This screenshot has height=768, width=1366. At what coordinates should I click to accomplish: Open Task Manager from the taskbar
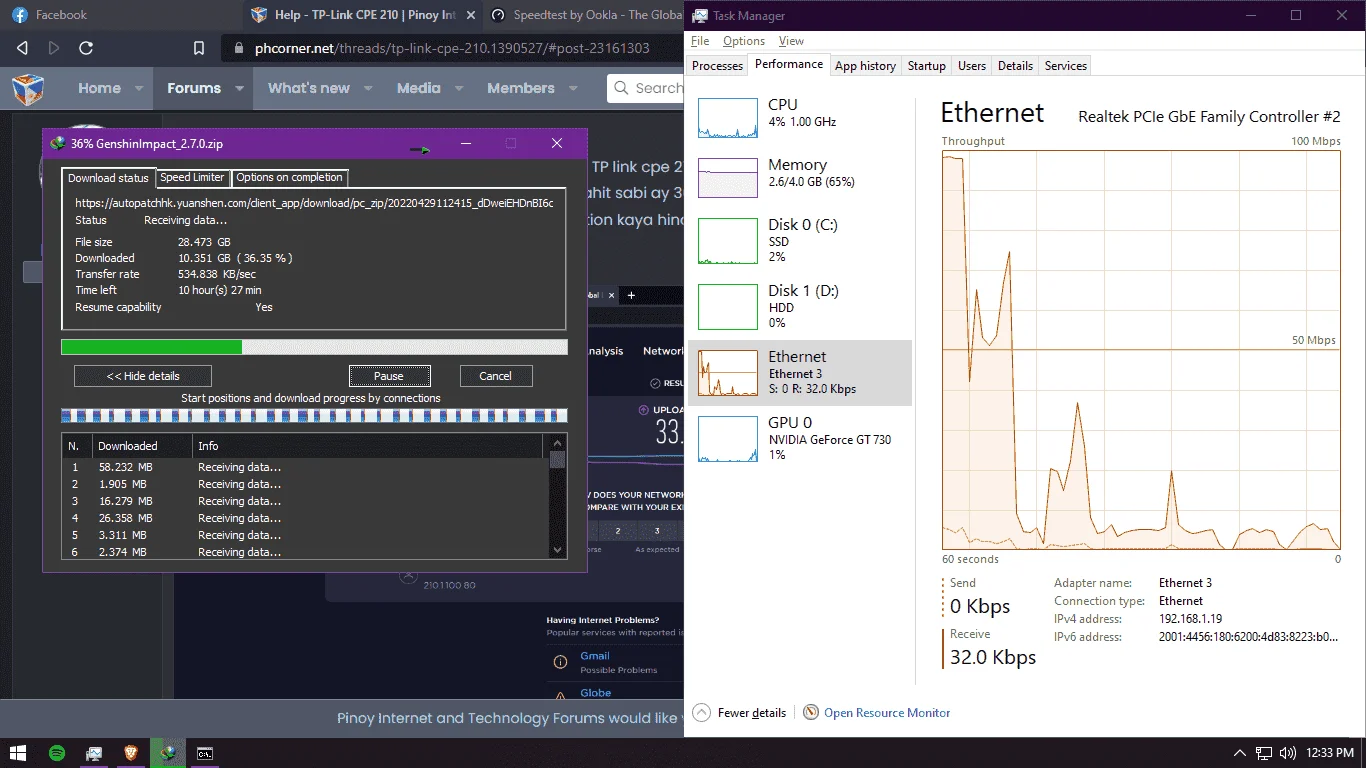(94, 753)
